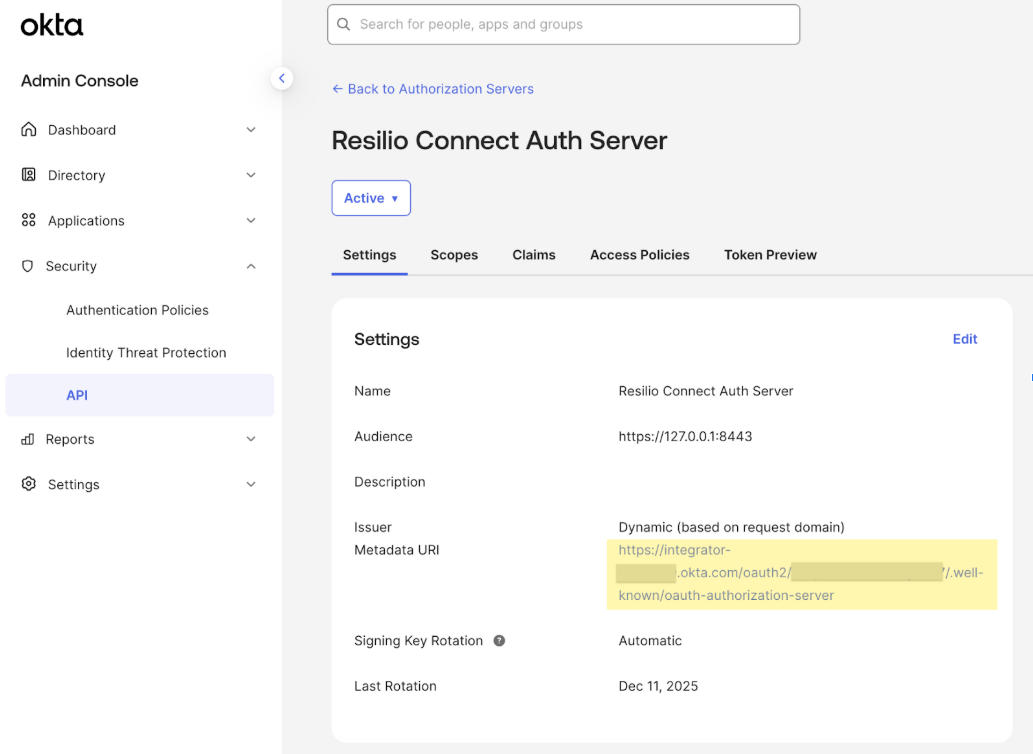
Task: Switch to the Scopes tab
Action: (454, 255)
